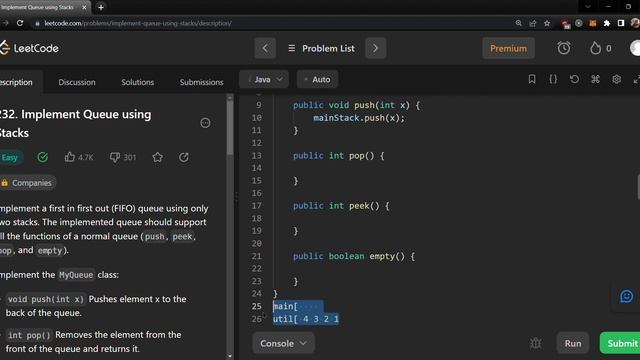
Task: Add problem to favorites star
Action: click(x=158, y=157)
